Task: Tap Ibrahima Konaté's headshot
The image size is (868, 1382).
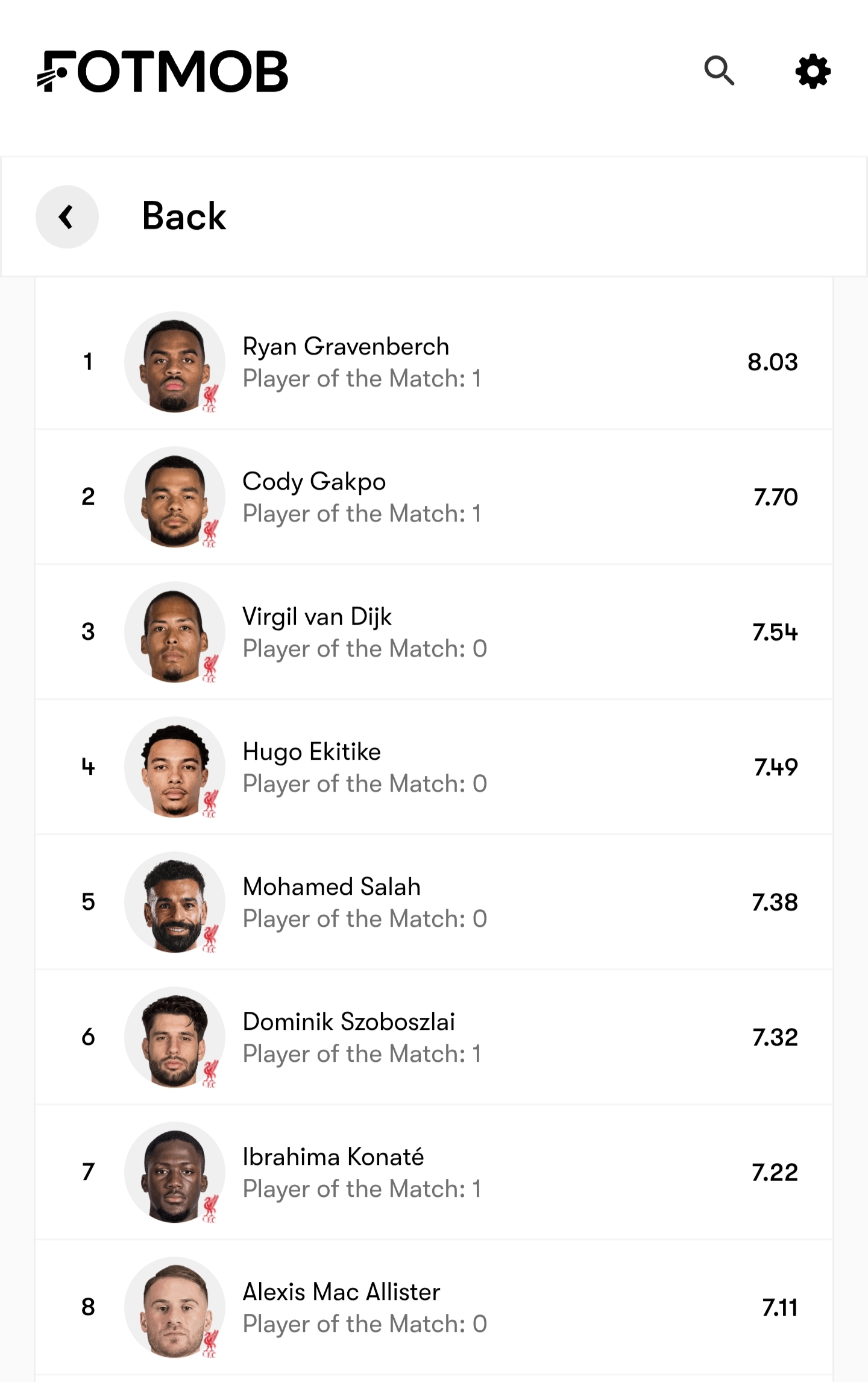Action: pyautogui.click(x=175, y=1172)
